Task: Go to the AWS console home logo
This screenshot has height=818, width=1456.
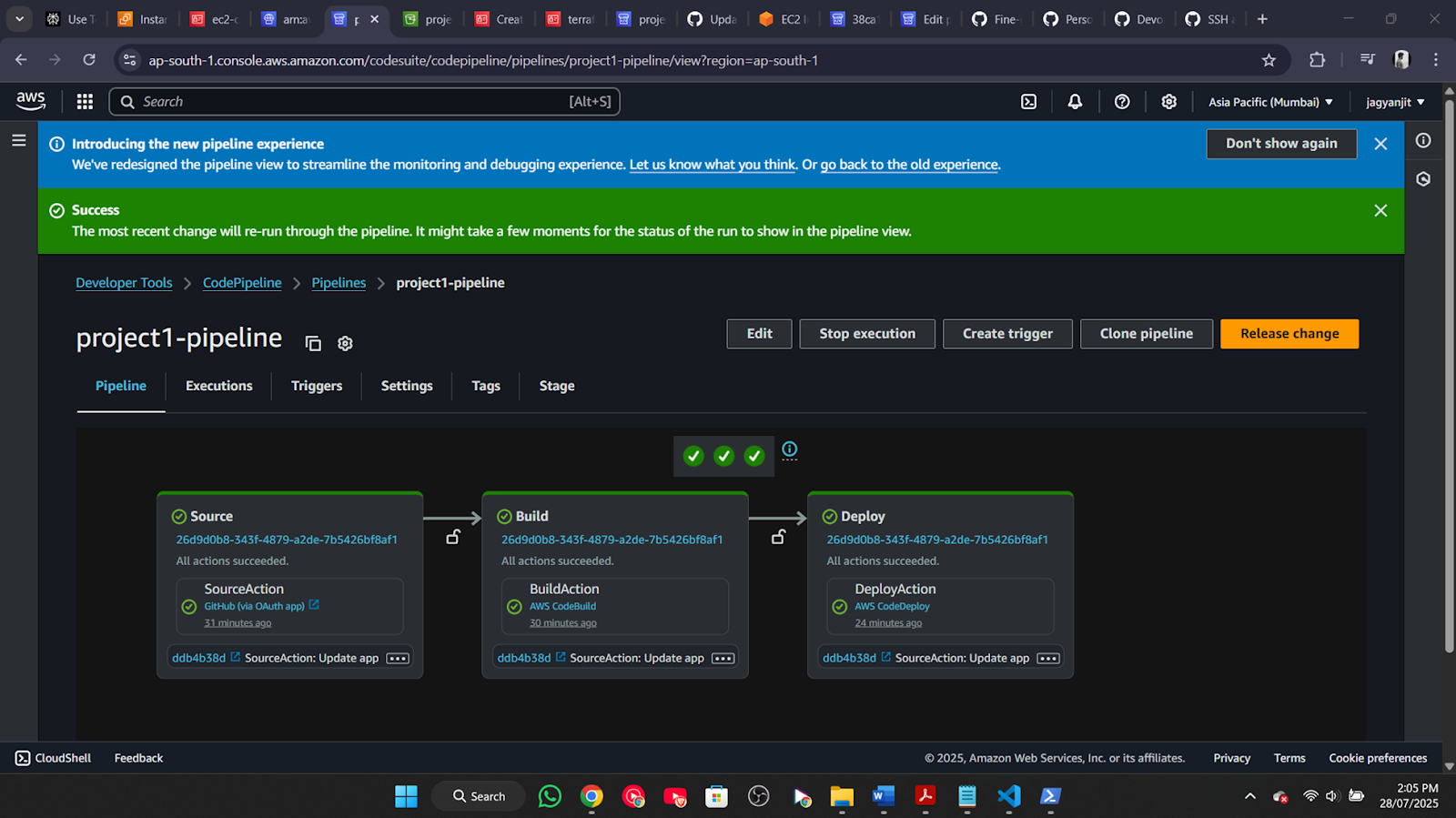Action: click(31, 101)
